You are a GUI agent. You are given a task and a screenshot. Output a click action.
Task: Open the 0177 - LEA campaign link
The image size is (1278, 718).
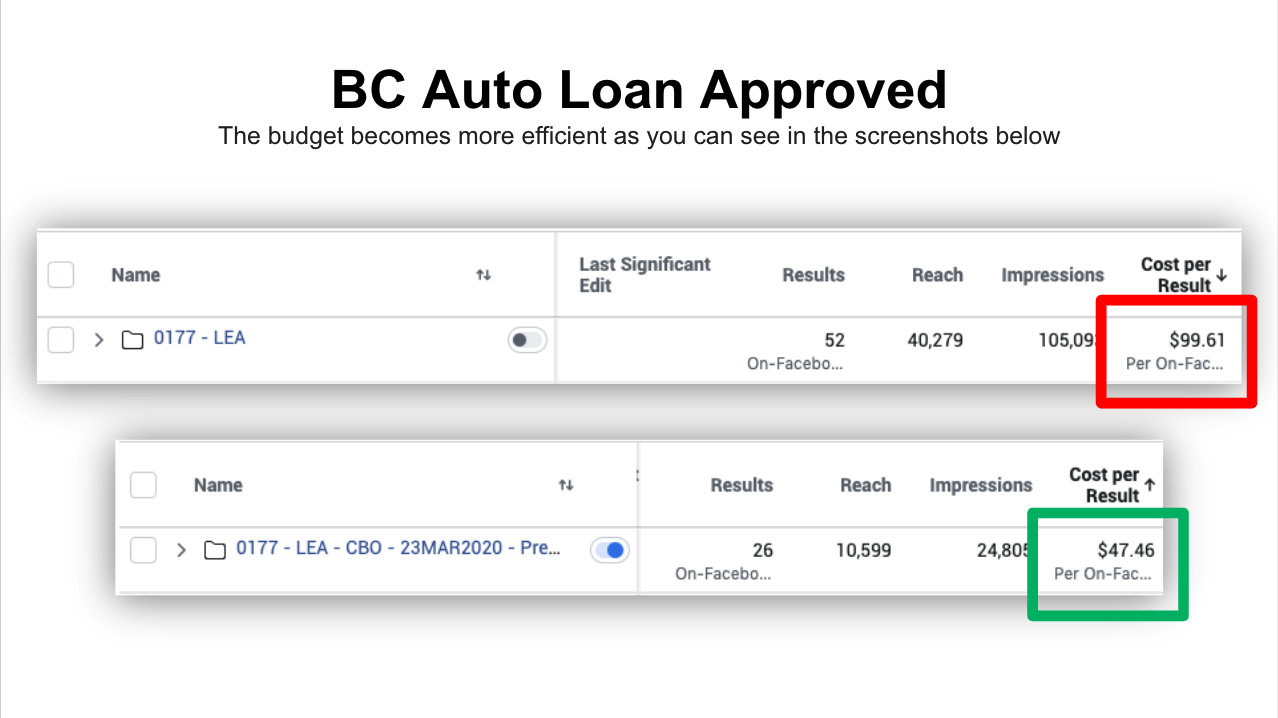199,338
